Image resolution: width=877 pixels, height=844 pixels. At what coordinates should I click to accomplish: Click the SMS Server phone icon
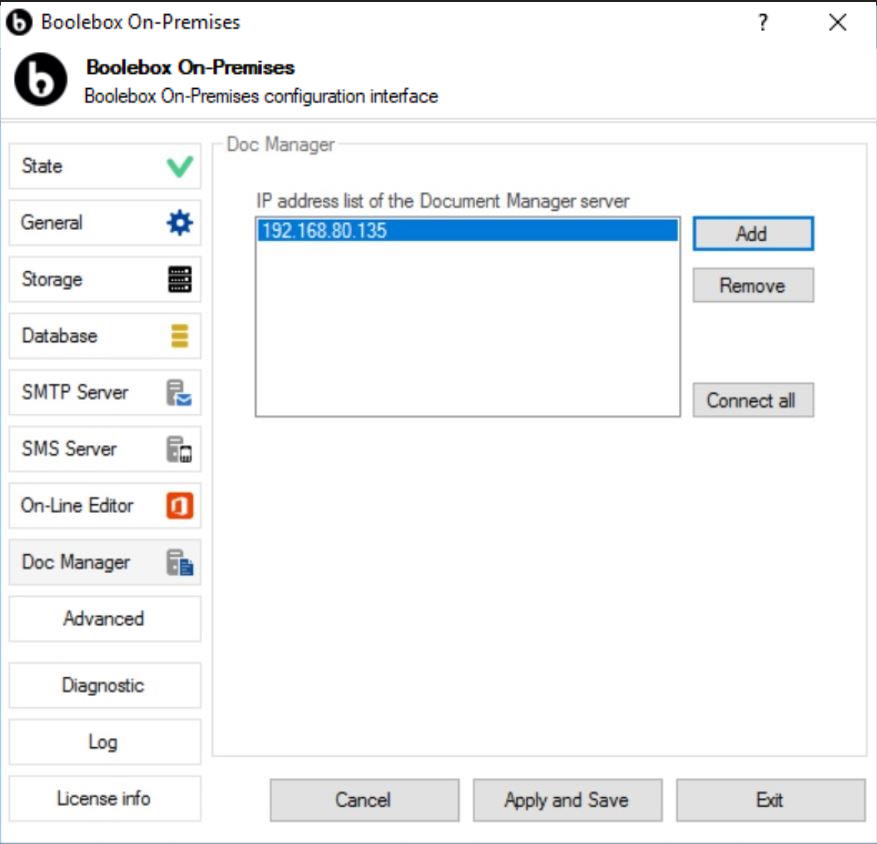point(179,449)
